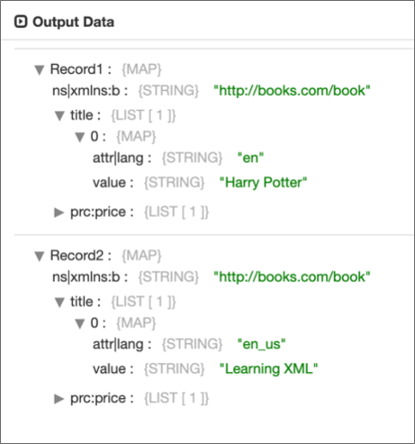The height and width of the screenshot is (444, 415).
Task: Select ns|xmlns:b field in Record2
Action: pos(90,277)
